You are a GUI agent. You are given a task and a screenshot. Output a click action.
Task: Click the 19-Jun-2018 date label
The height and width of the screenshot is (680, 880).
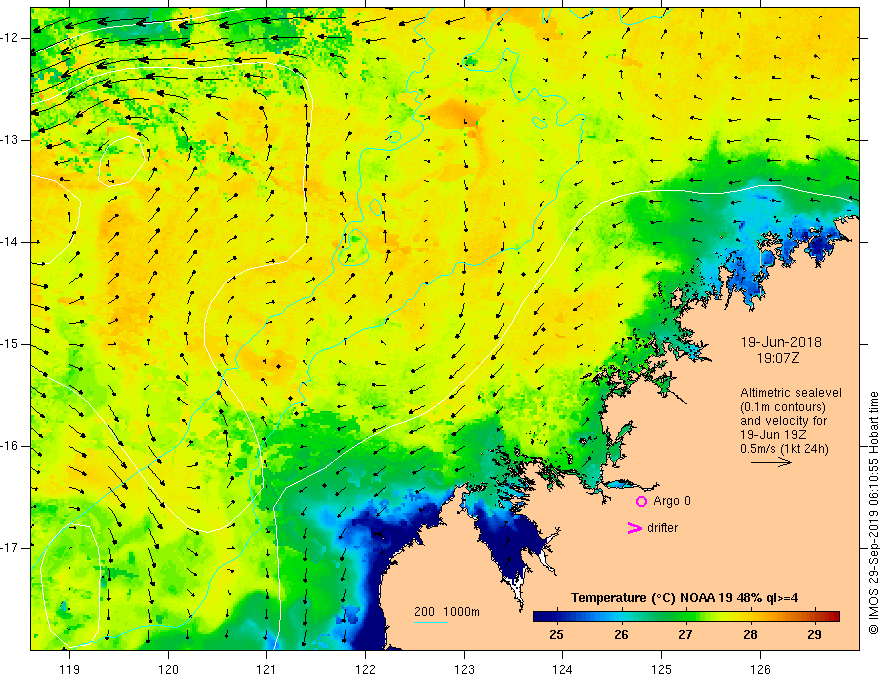coord(781,342)
